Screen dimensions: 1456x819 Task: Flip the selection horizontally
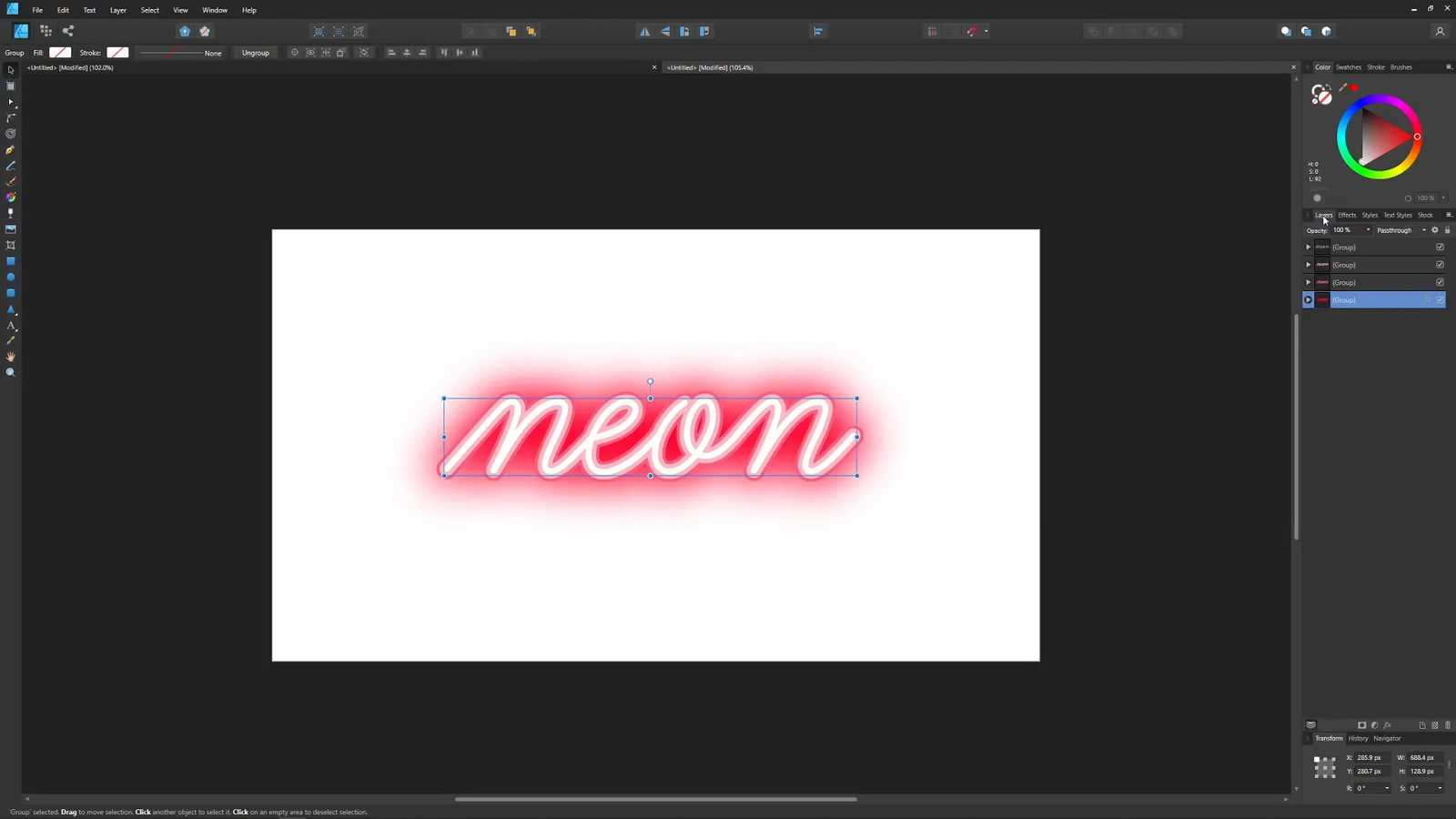(645, 31)
